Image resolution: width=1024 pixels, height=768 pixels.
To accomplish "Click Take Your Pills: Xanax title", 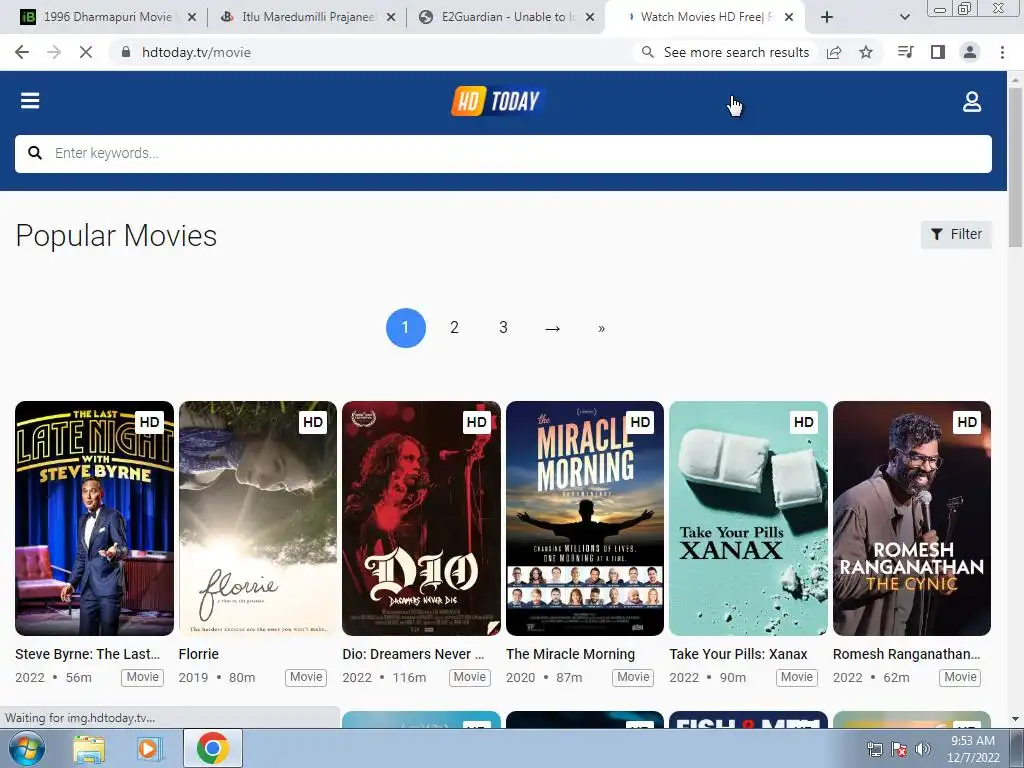I will pyautogui.click(x=738, y=654).
